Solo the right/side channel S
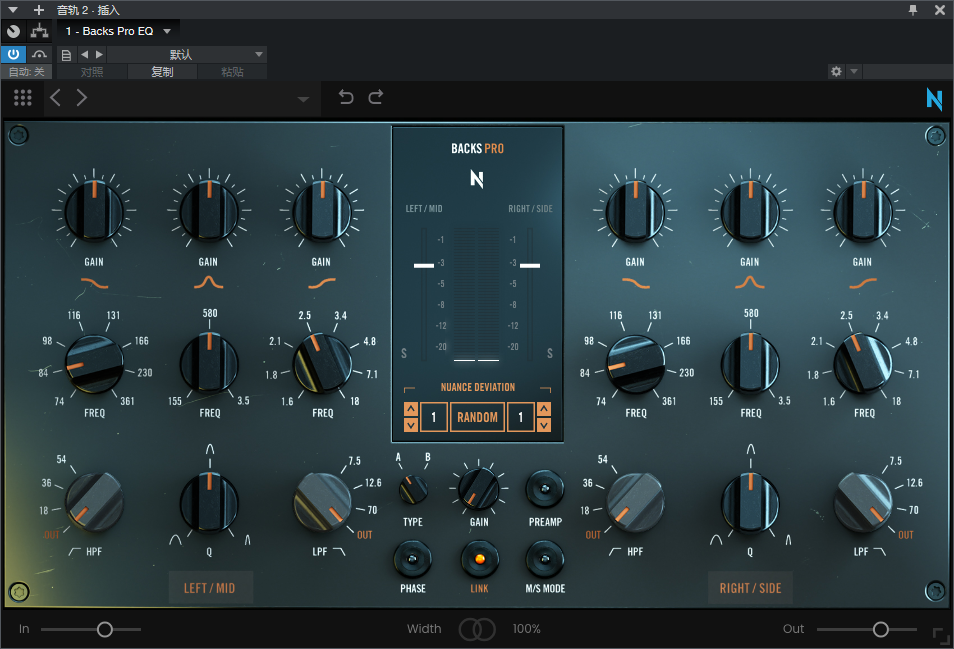 [550, 353]
